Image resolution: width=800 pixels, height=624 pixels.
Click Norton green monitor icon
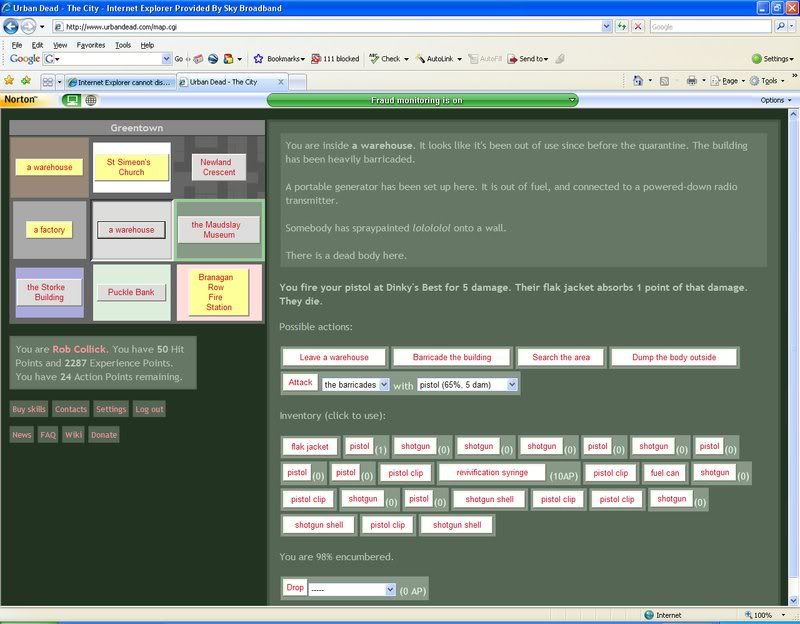pos(71,100)
